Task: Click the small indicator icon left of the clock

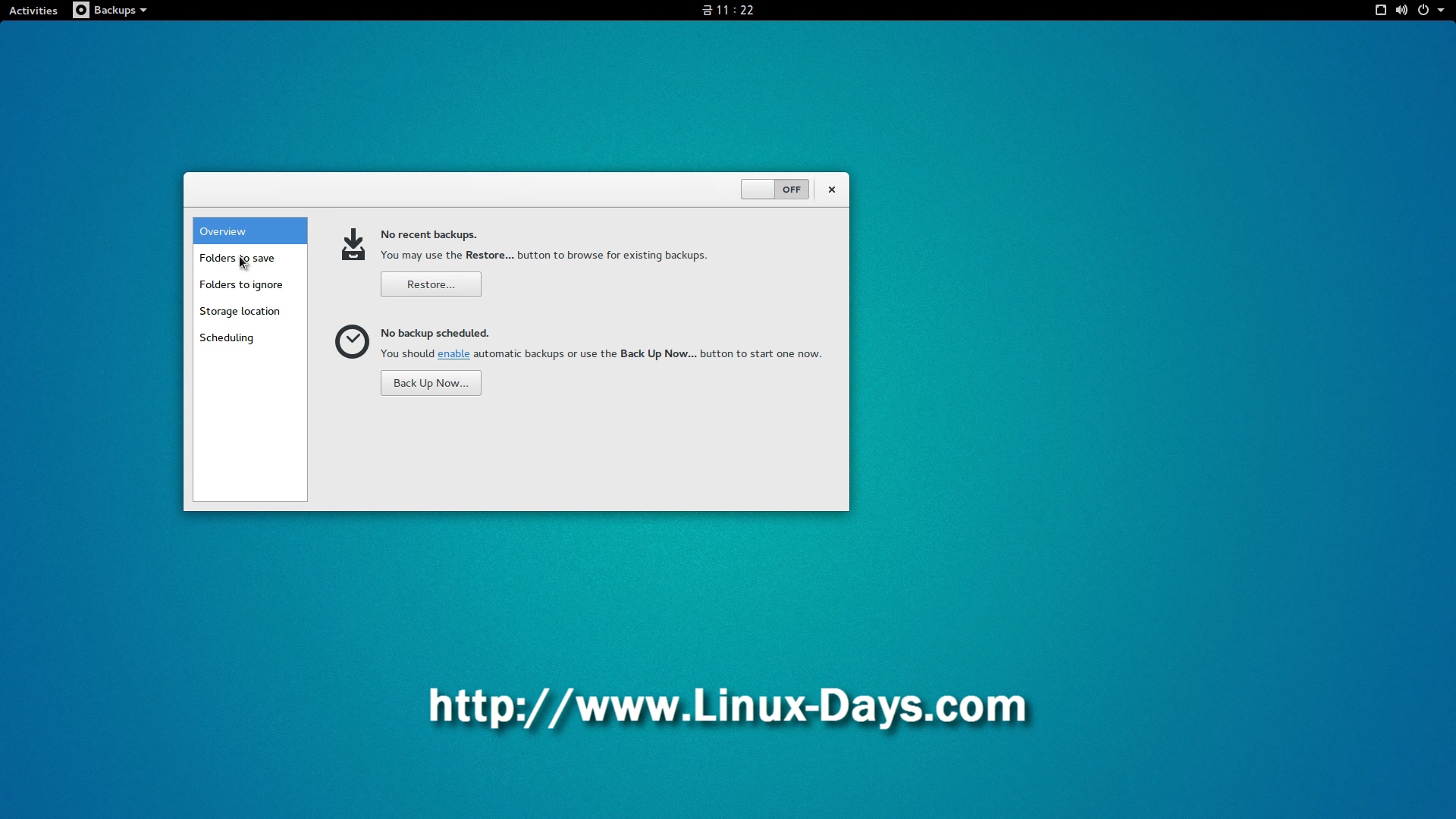Action: [707, 10]
